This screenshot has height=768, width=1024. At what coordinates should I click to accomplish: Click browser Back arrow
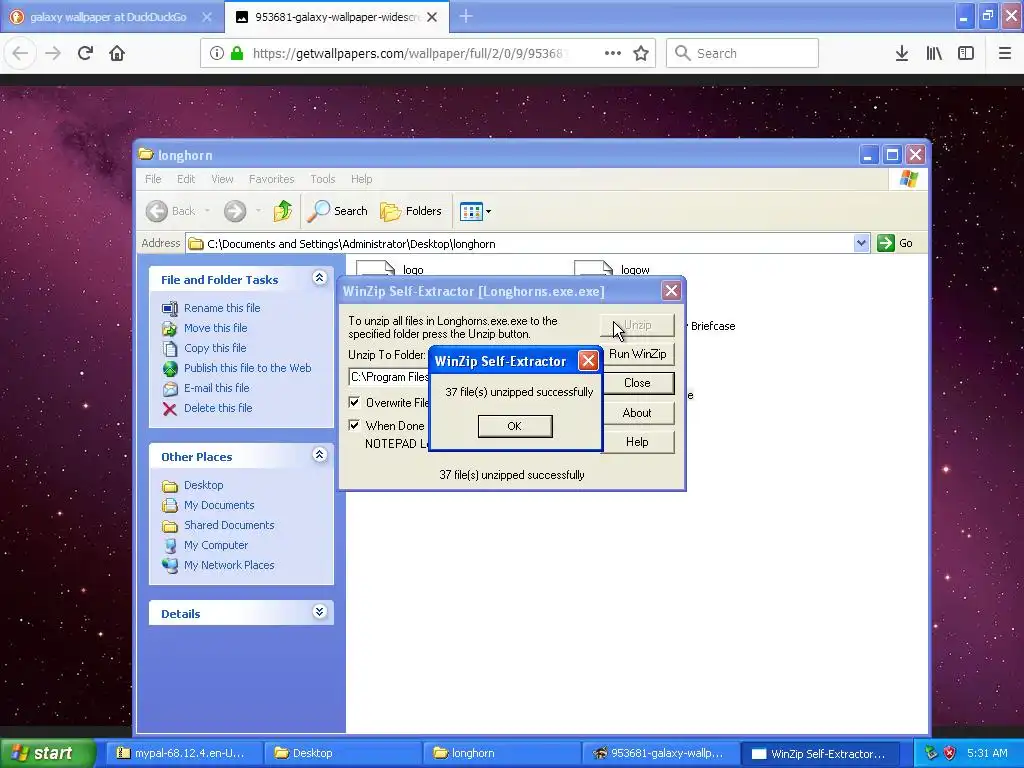point(20,53)
